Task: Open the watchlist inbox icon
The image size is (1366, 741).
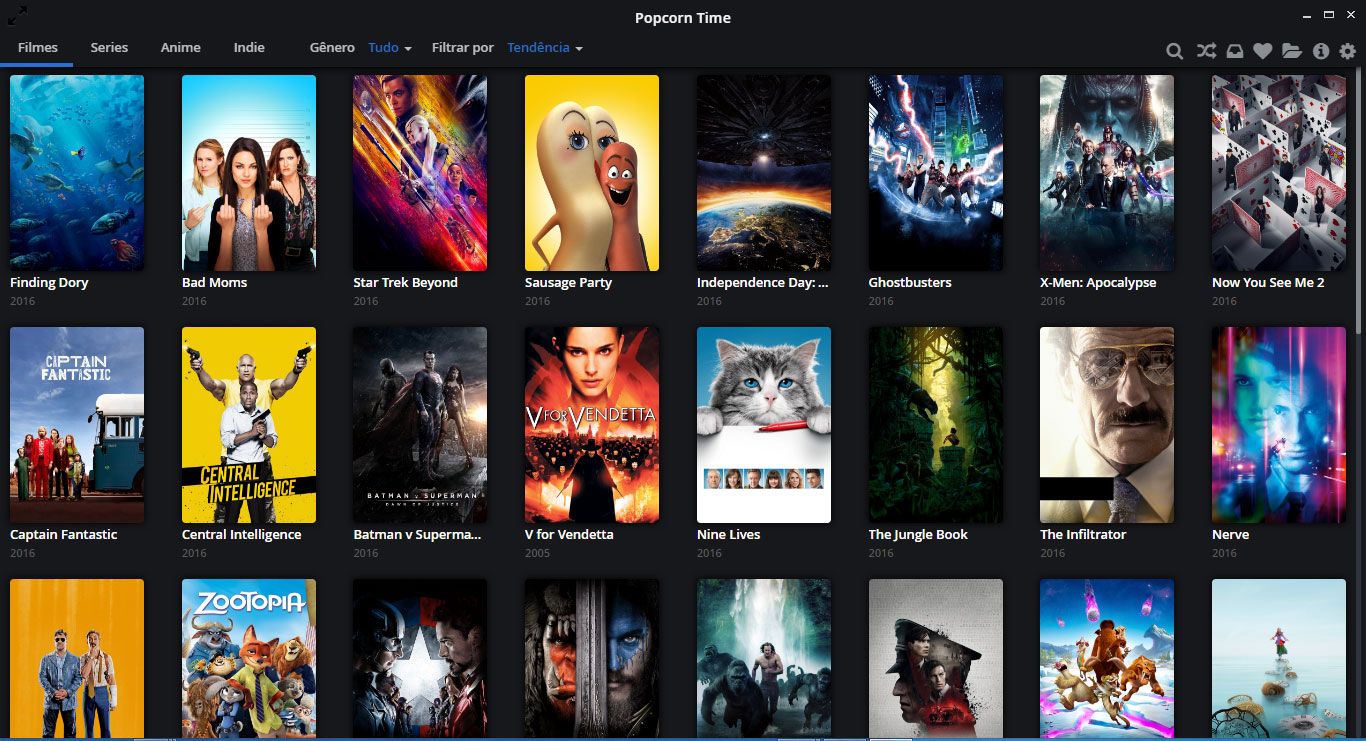Action: coord(1235,51)
